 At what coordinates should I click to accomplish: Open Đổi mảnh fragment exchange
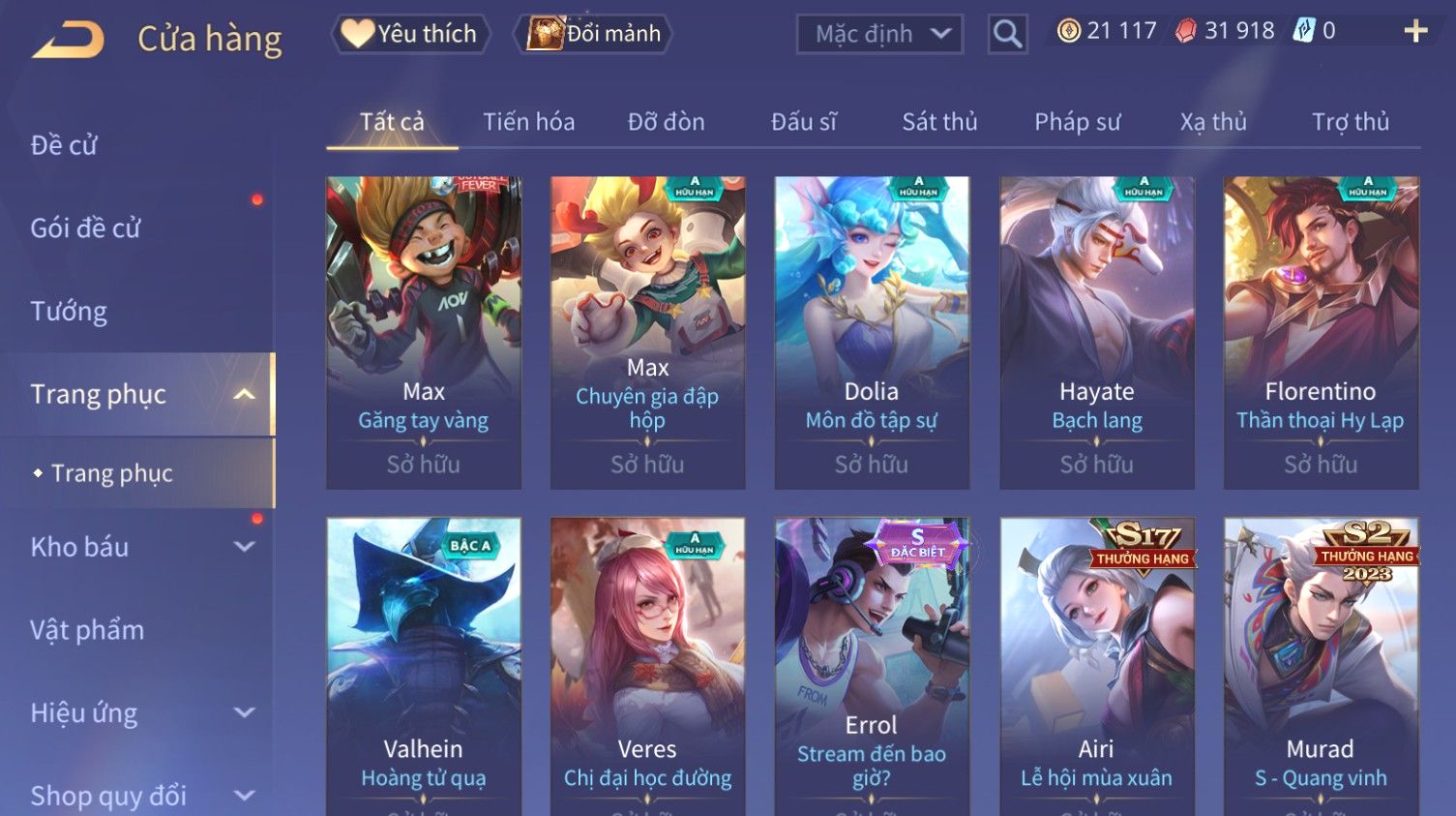pyautogui.click(x=593, y=34)
